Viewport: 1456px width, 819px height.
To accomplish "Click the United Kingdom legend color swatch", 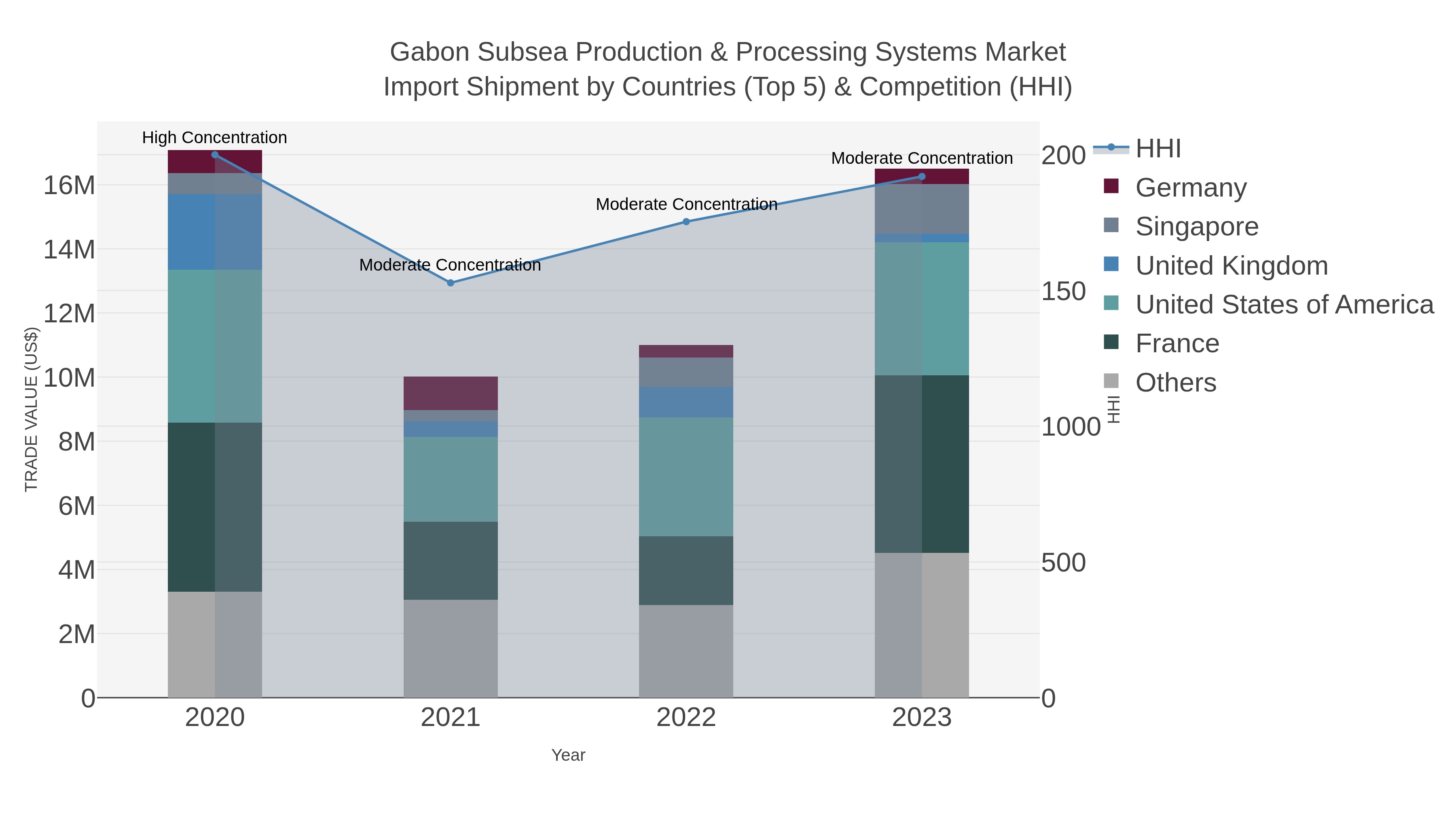I will coord(1111,265).
